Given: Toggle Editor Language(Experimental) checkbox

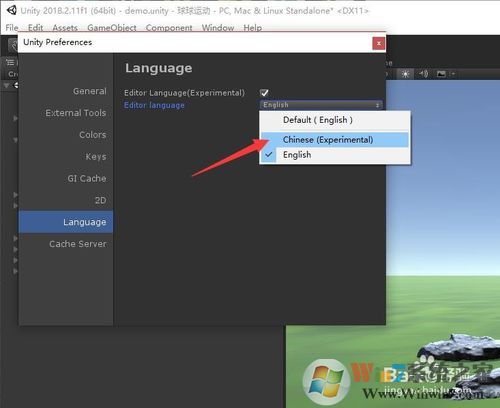Looking at the screenshot, I should tap(264, 93).
